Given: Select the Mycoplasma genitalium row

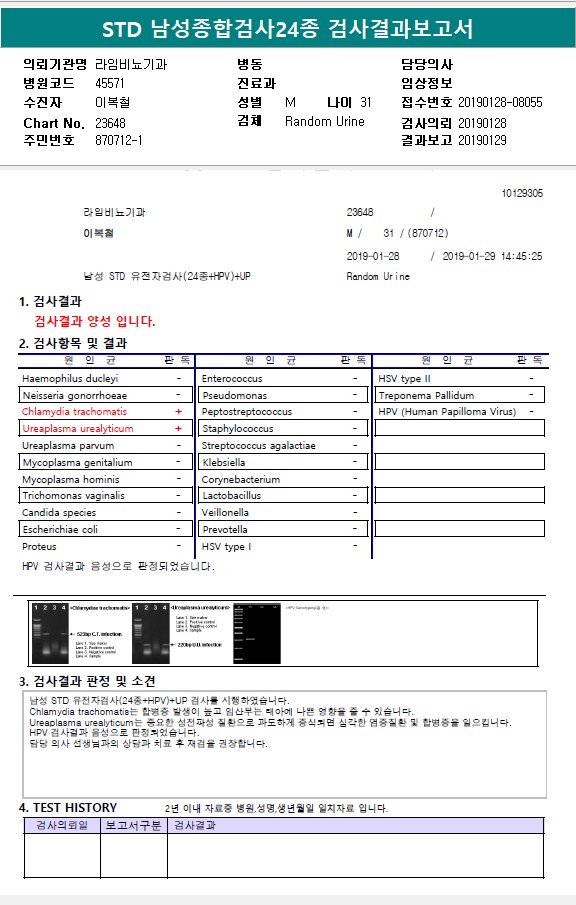Looking at the screenshot, I should pos(106,462).
